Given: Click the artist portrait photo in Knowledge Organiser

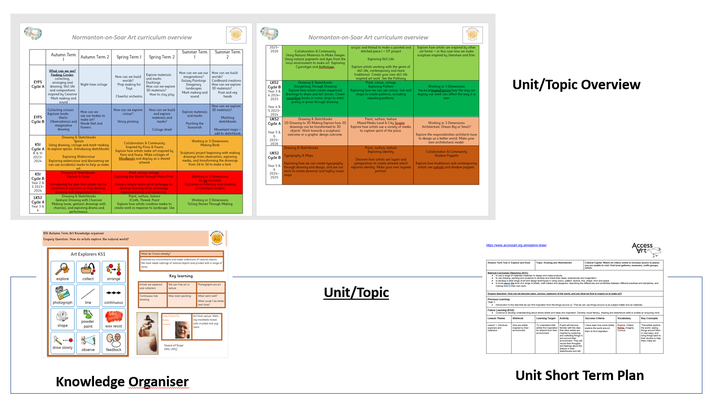Looking at the screenshot, I should coord(182,330).
